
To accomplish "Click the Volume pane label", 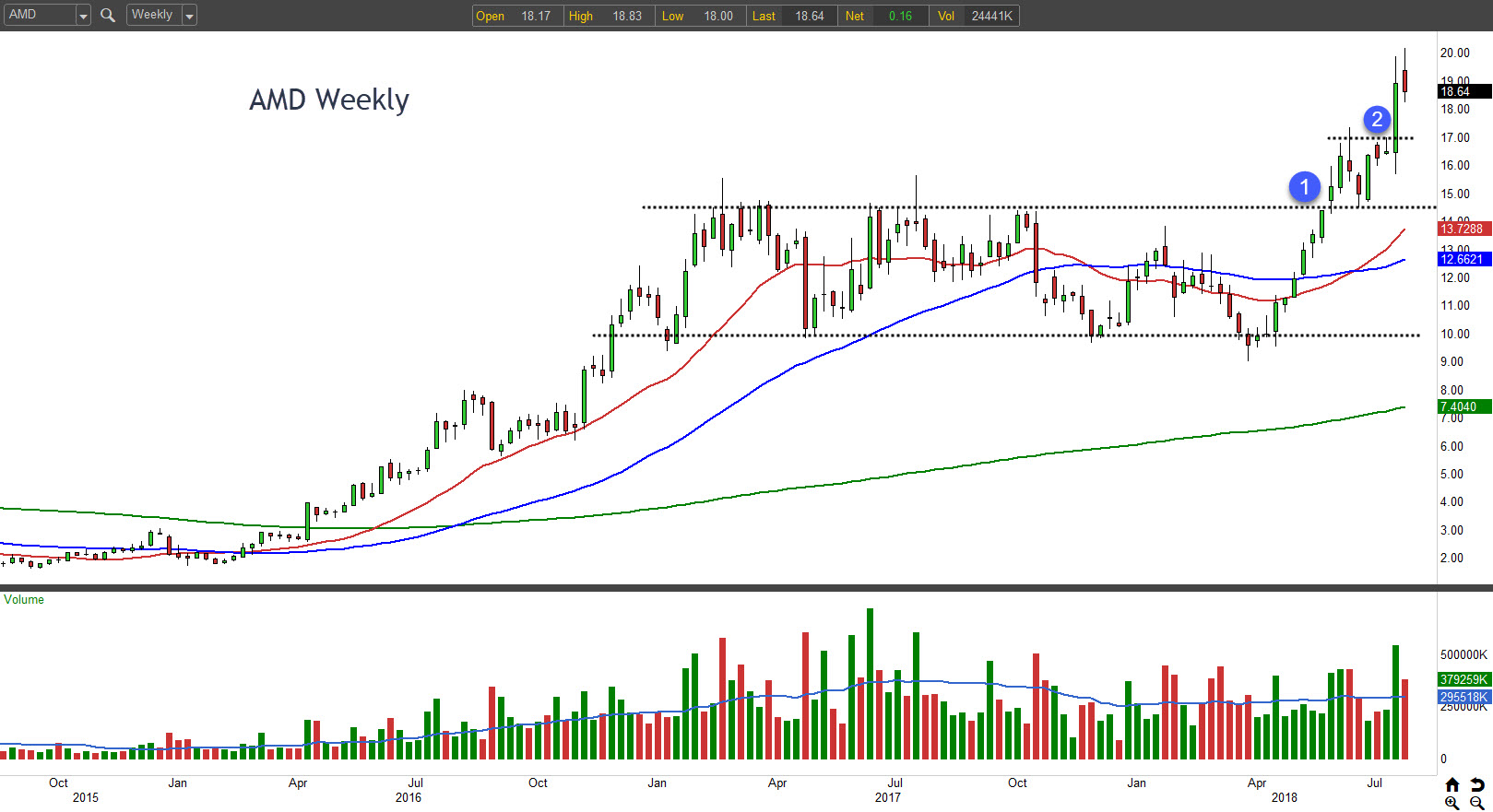I will click(24, 600).
